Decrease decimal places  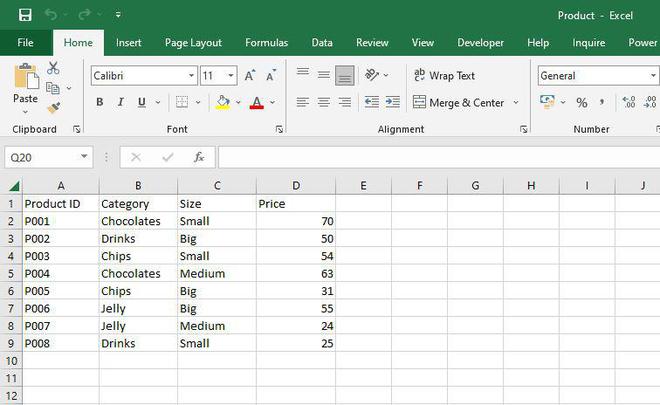[x=650, y=102]
